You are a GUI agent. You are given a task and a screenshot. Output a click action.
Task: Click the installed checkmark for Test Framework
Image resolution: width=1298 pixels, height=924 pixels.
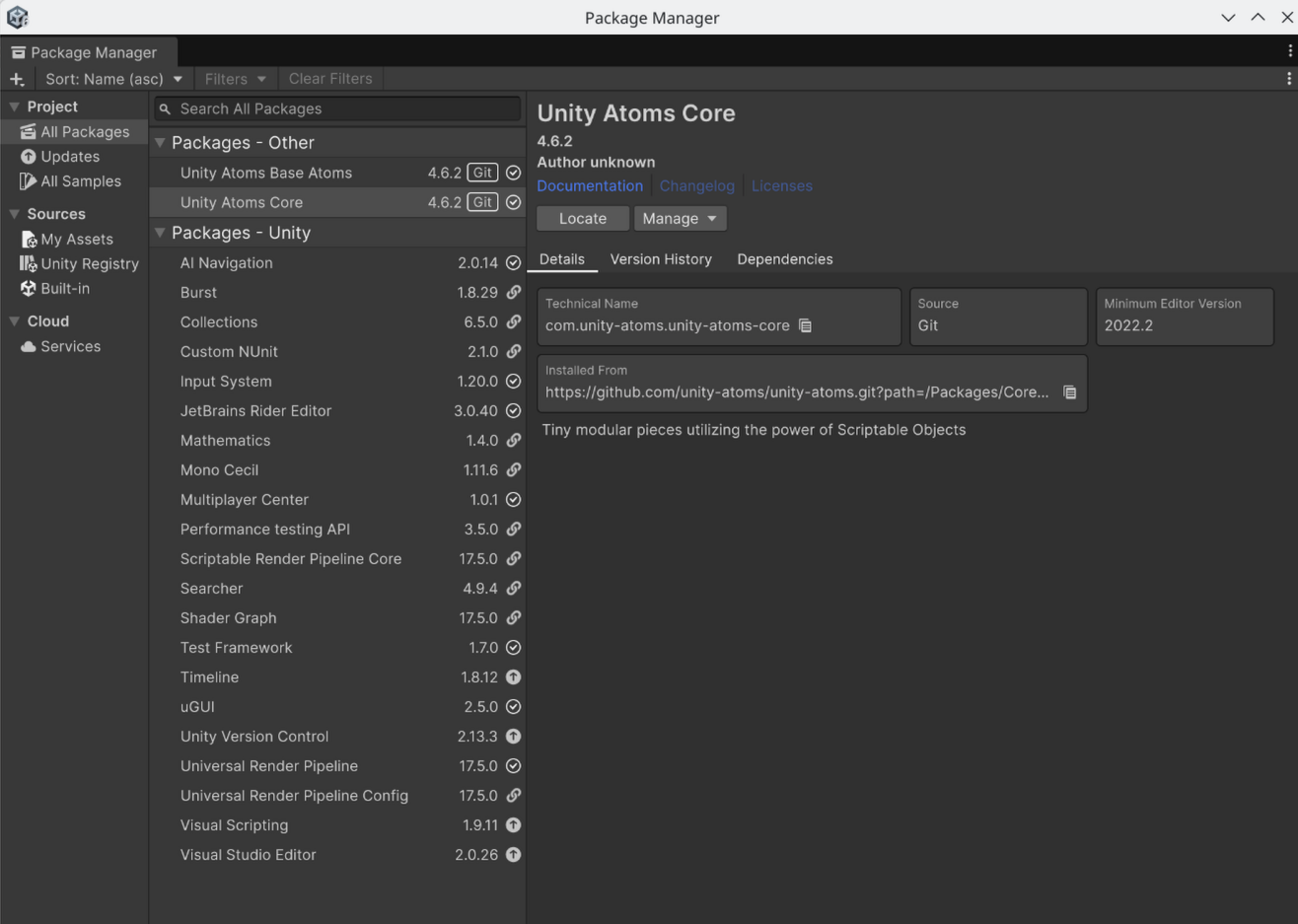pos(513,648)
